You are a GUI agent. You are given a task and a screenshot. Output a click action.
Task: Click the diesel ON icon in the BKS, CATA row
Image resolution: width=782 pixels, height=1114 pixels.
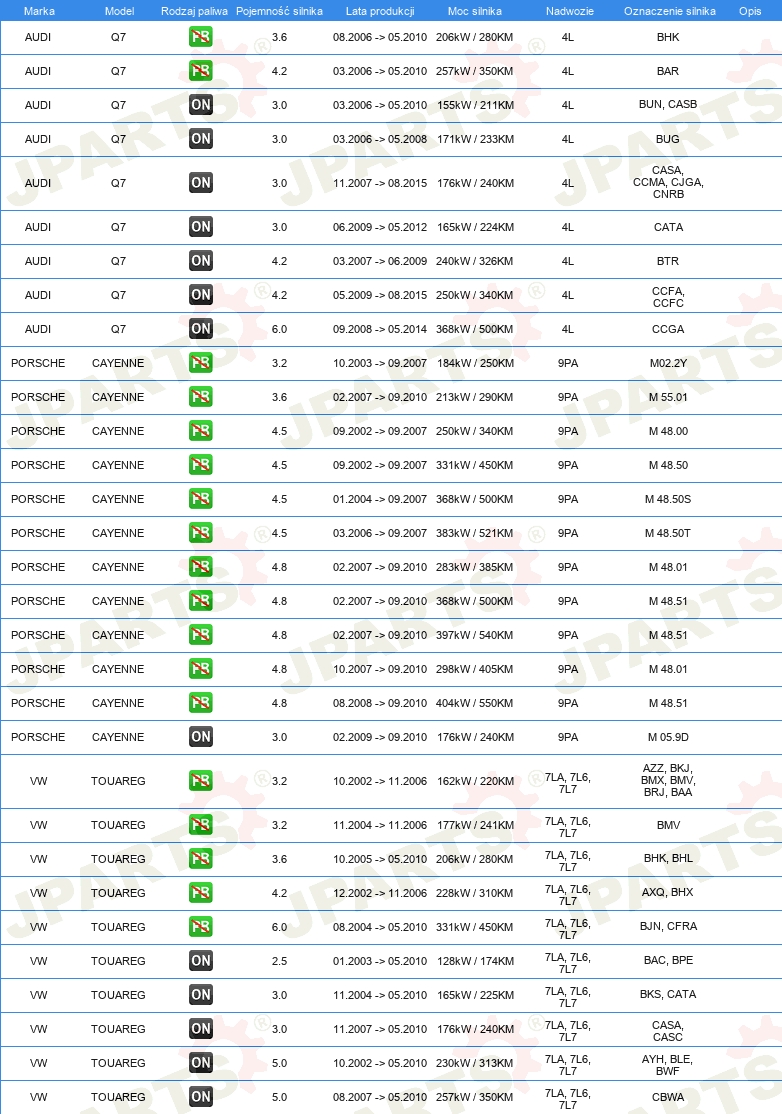coord(201,995)
